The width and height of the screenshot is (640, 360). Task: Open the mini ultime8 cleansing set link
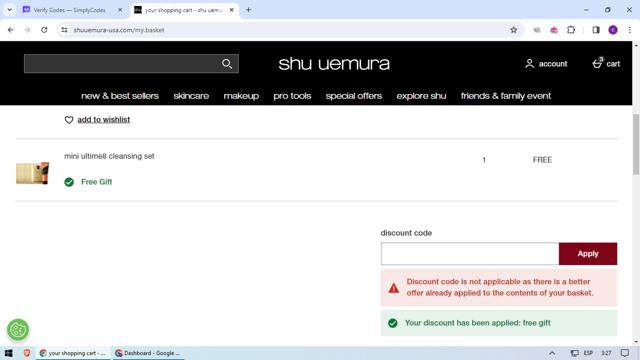pos(109,156)
